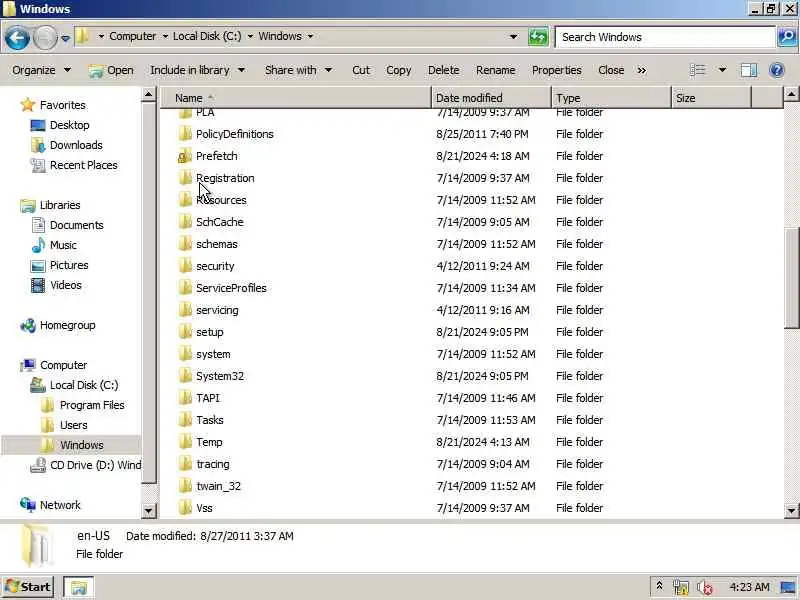Click the search magnifier icon

point(787,37)
